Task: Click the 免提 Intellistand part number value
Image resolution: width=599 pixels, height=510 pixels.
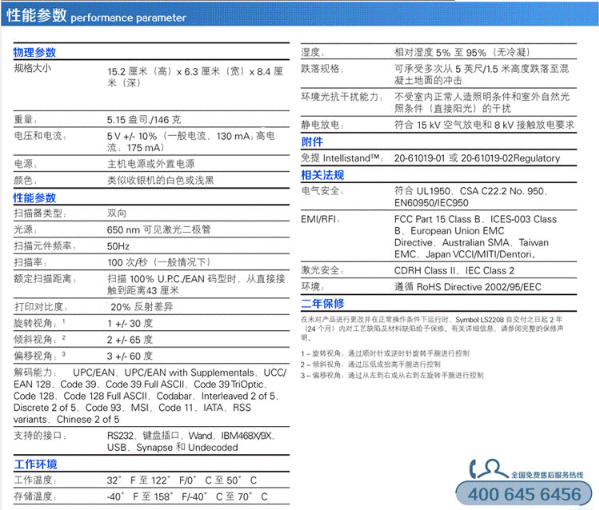Action: point(477,158)
